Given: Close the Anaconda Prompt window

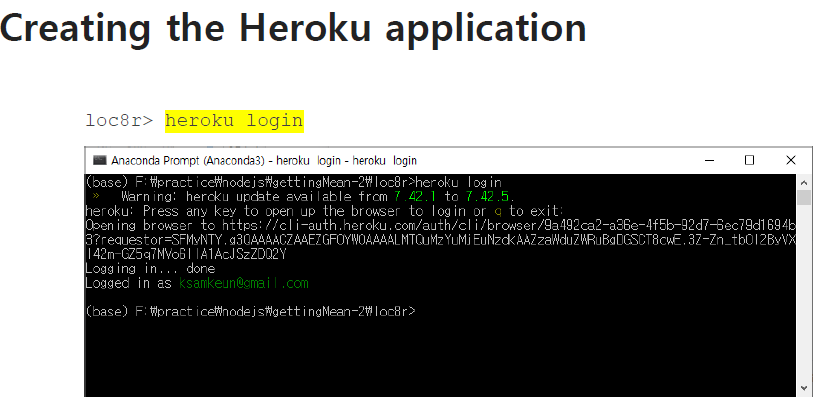Looking at the screenshot, I should pos(790,160).
